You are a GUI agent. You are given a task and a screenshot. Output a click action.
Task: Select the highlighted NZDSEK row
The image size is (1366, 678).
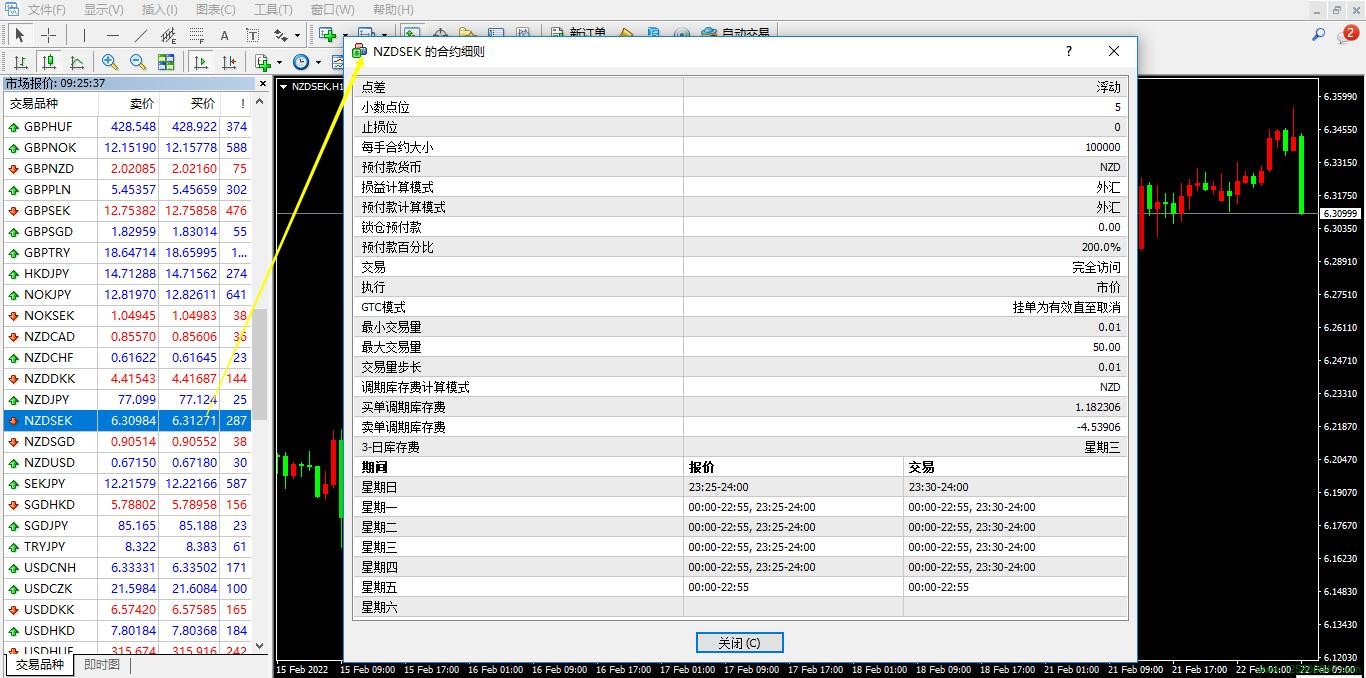[127, 421]
